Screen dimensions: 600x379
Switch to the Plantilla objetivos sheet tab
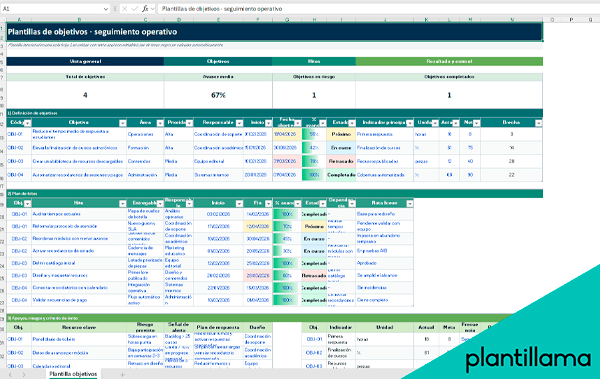click(73, 374)
